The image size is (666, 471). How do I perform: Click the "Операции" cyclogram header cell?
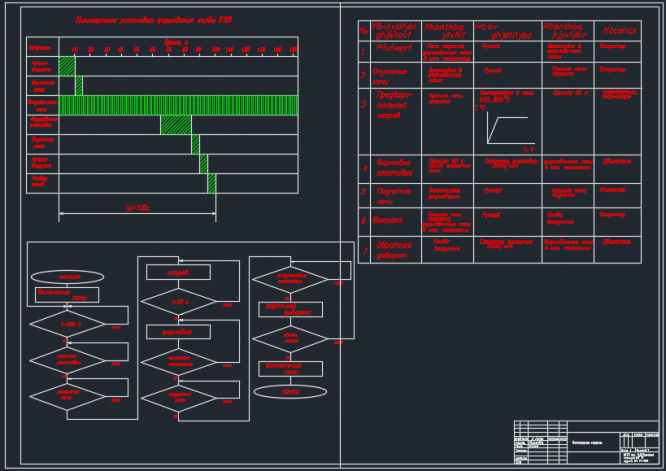pos(42,47)
